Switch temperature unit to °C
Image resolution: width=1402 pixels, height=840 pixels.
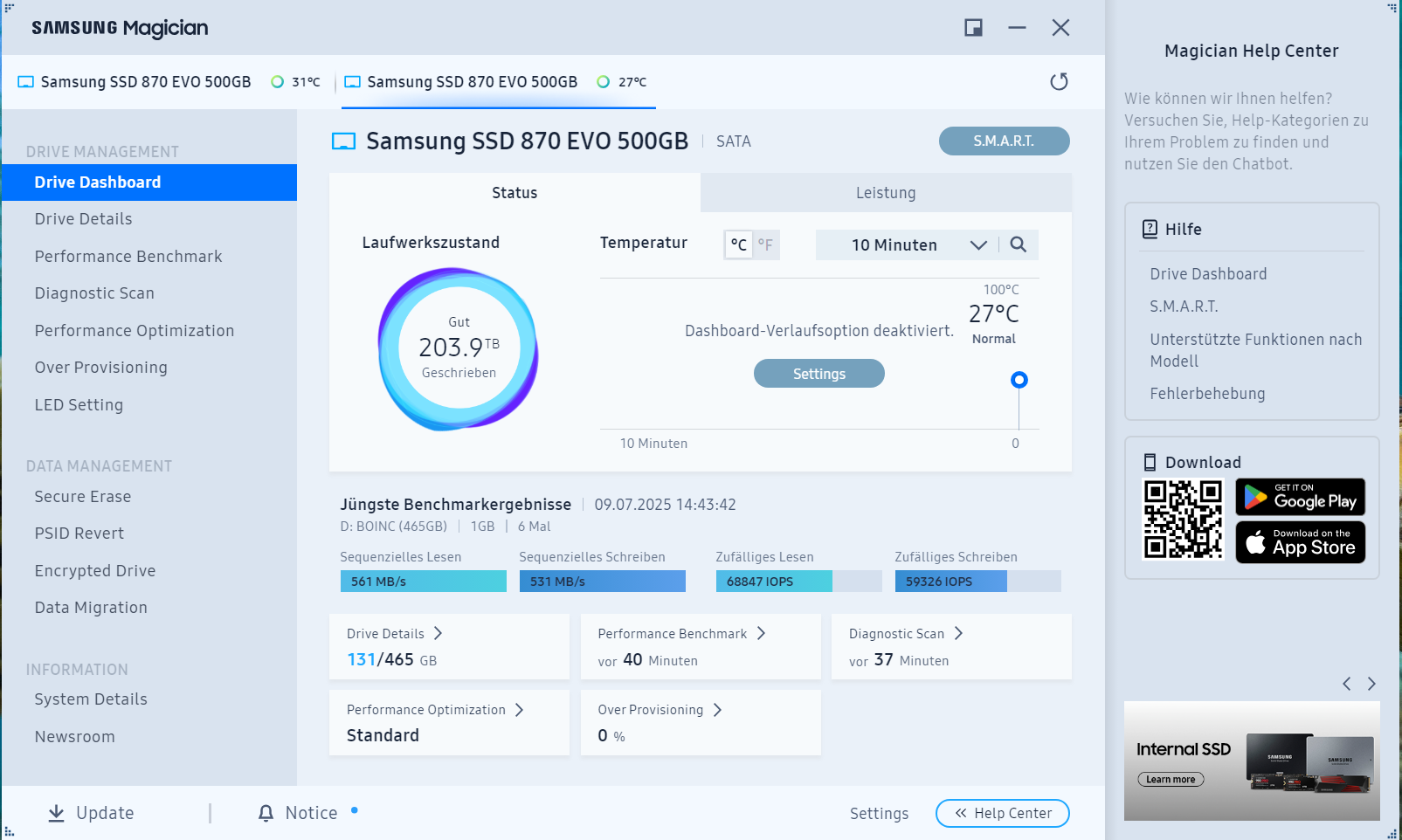(739, 244)
